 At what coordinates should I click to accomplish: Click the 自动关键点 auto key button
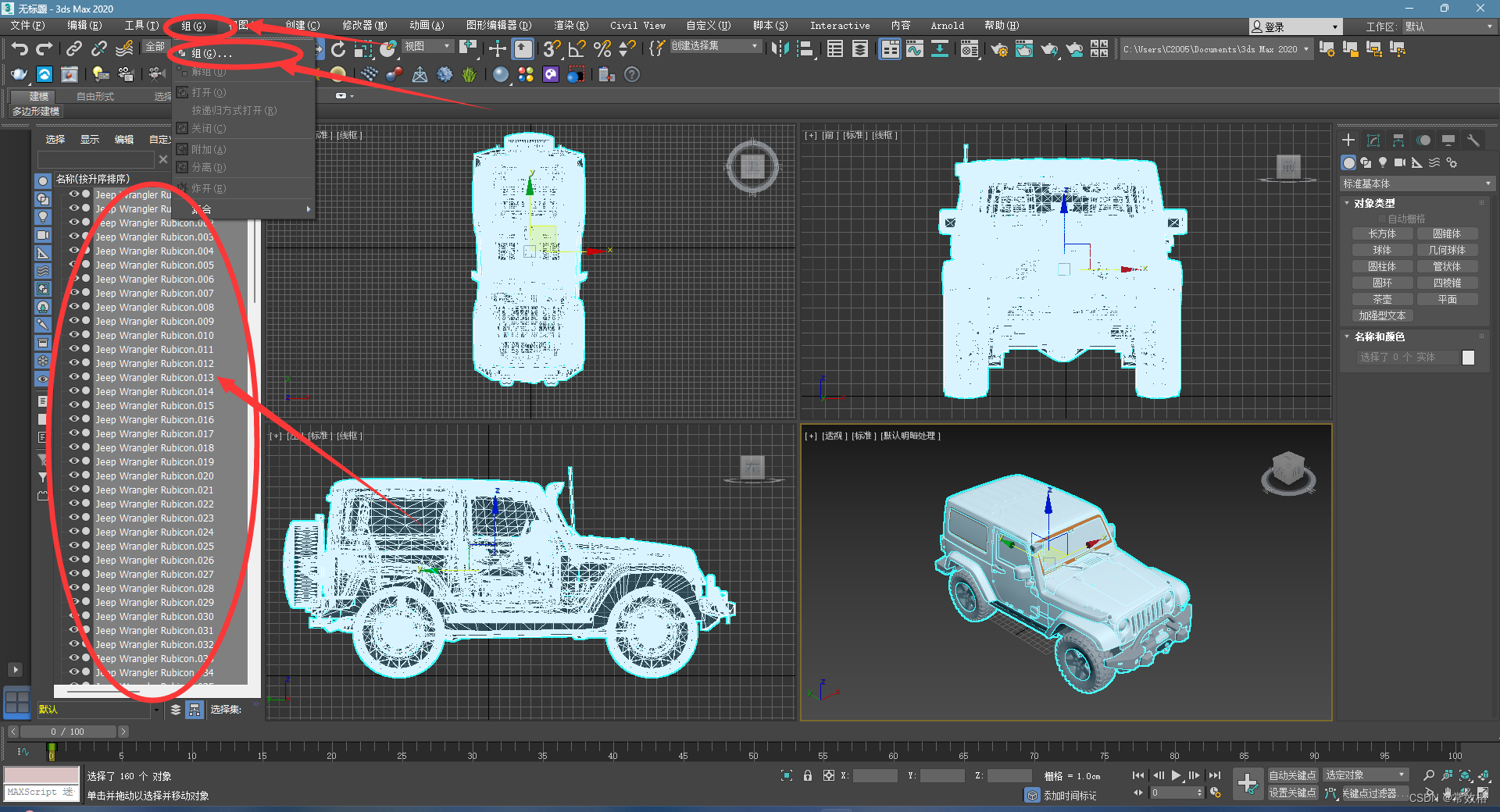pyautogui.click(x=1292, y=775)
